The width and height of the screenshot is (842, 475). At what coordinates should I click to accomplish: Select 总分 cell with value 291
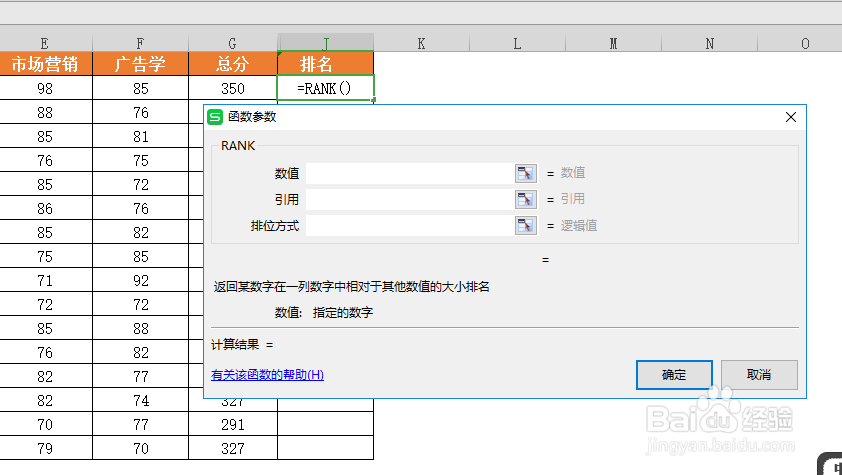pos(233,424)
